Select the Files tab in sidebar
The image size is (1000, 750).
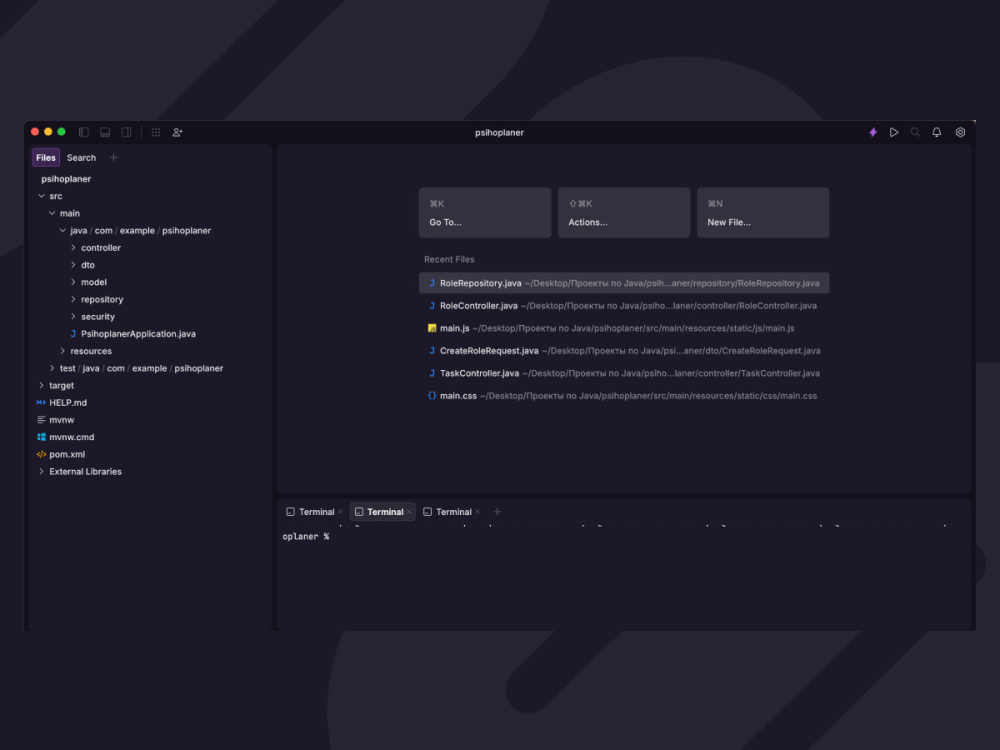coord(45,158)
